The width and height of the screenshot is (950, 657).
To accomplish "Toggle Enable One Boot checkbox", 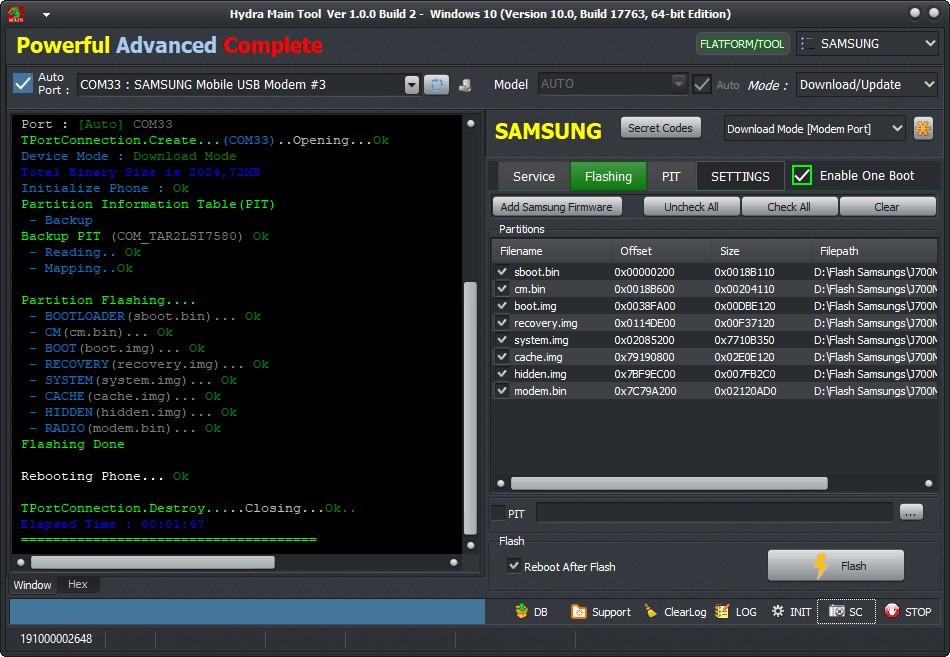I will (x=802, y=175).
